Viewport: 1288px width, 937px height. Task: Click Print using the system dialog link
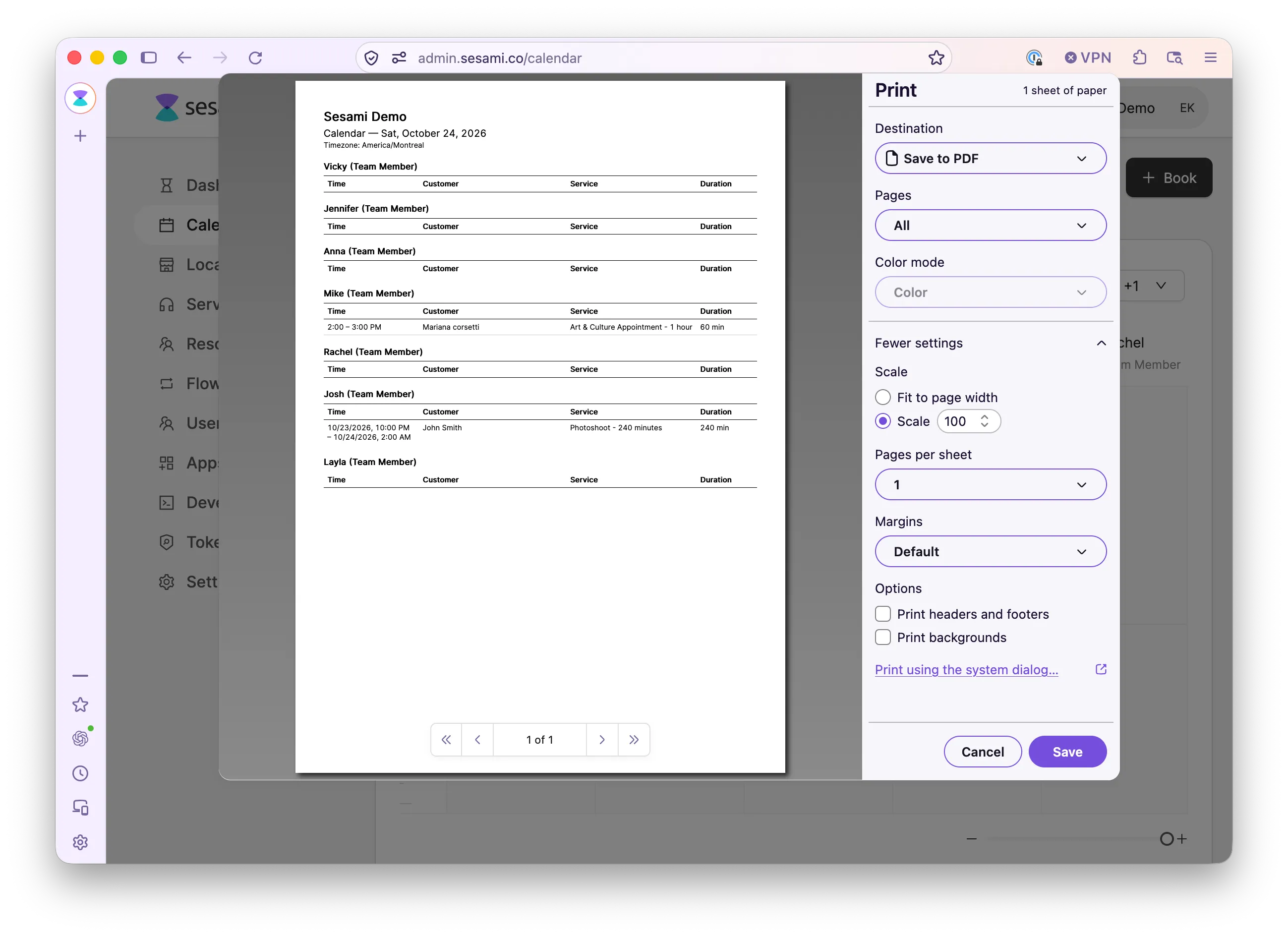click(x=966, y=669)
